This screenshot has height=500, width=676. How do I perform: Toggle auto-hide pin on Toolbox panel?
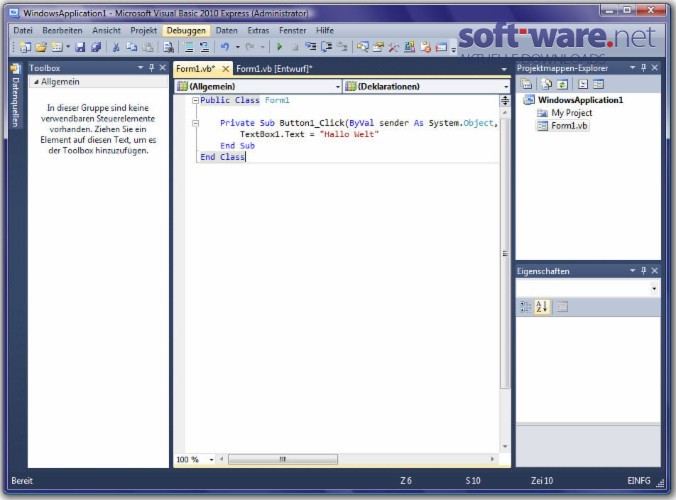tap(151, 68)
